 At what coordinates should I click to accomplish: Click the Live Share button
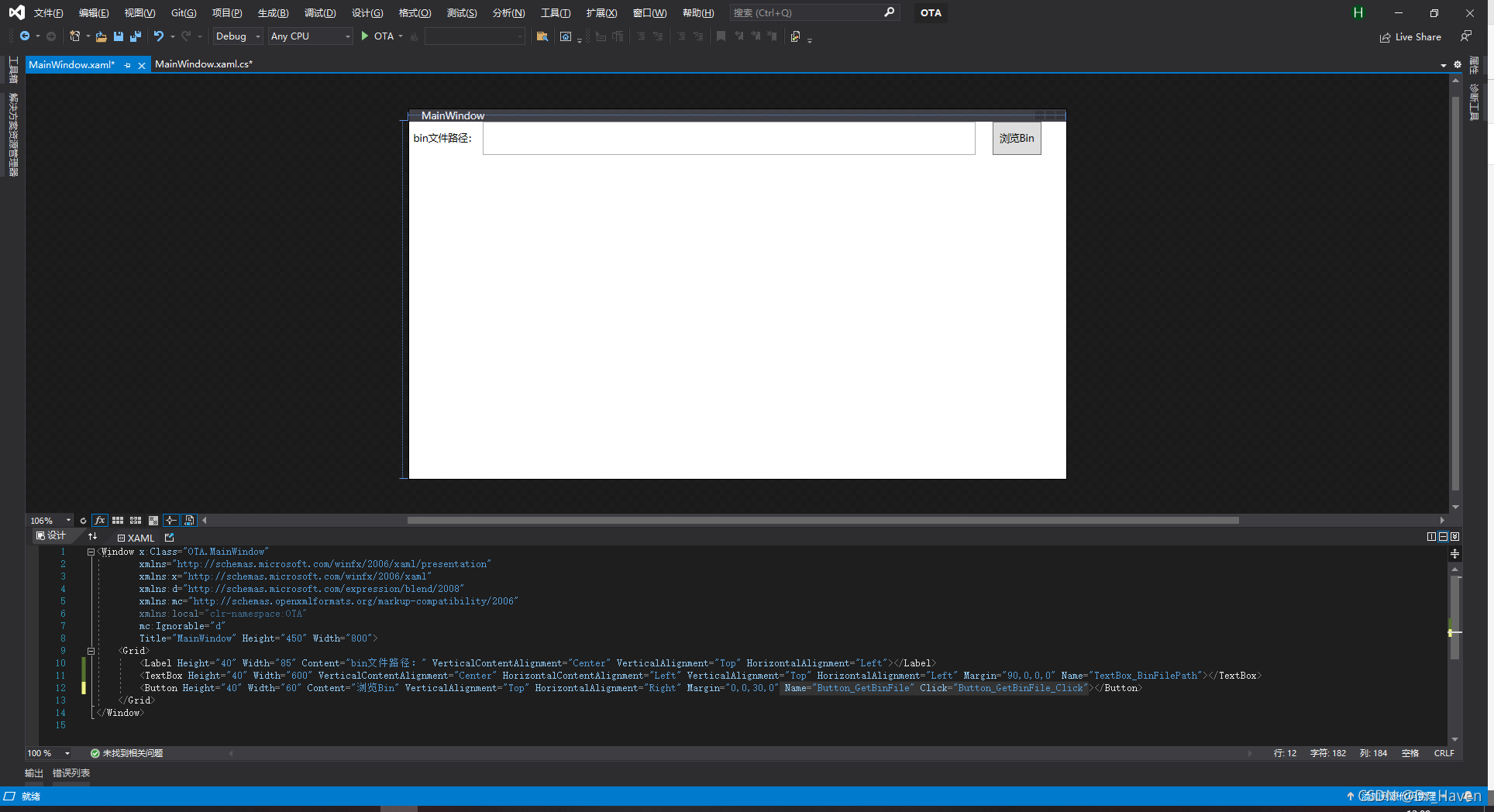pos(1410,37)
